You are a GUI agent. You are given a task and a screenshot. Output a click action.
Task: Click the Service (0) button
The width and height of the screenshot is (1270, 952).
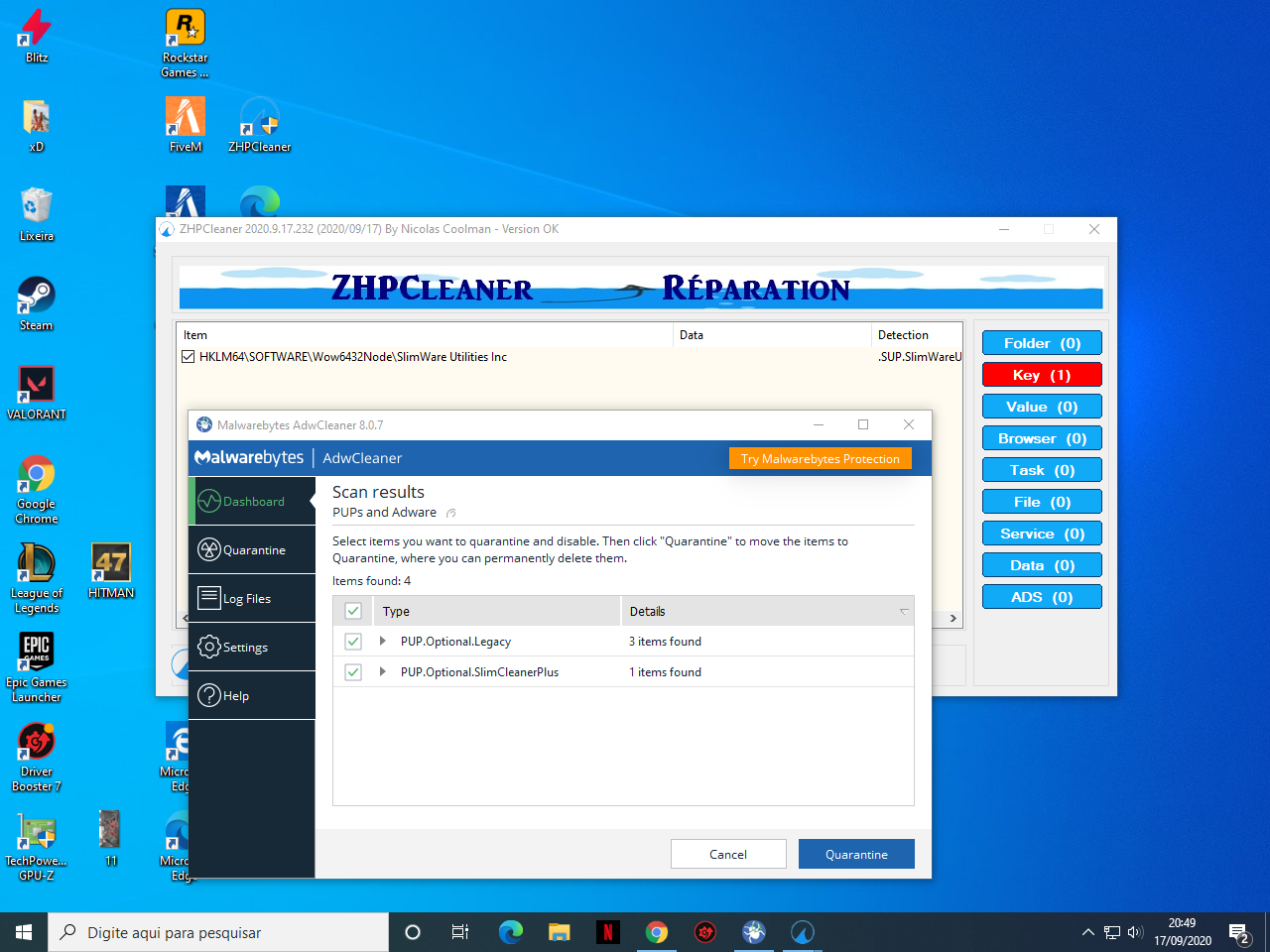1042,534
